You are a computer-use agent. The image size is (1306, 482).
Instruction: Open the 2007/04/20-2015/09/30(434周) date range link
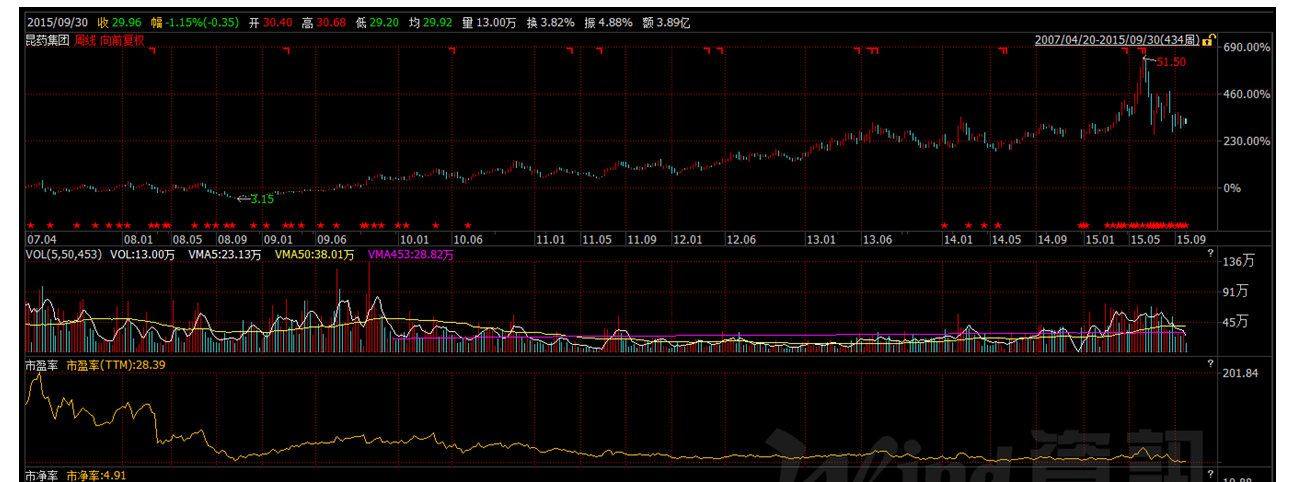coord(1118,41)
